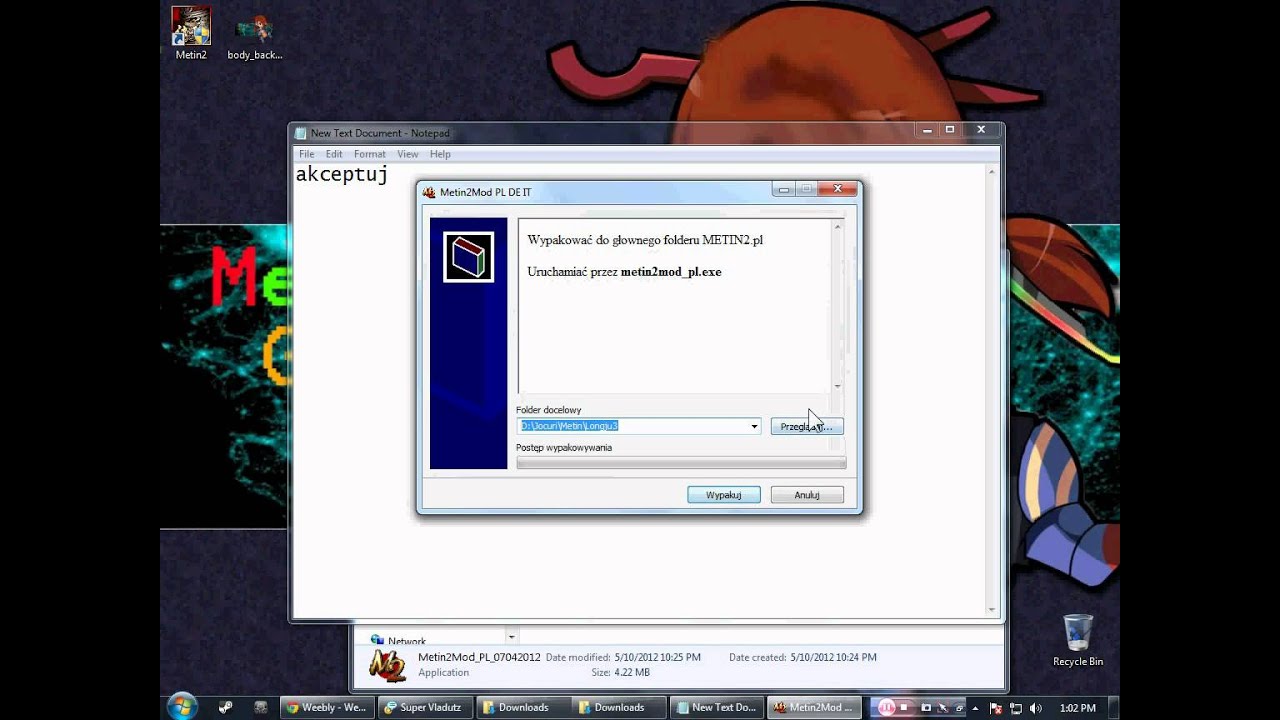Viewport: 1280px width, 720px height.
Task: Expand the Folder docelowy path dropdown
Action: coord(754,426)
